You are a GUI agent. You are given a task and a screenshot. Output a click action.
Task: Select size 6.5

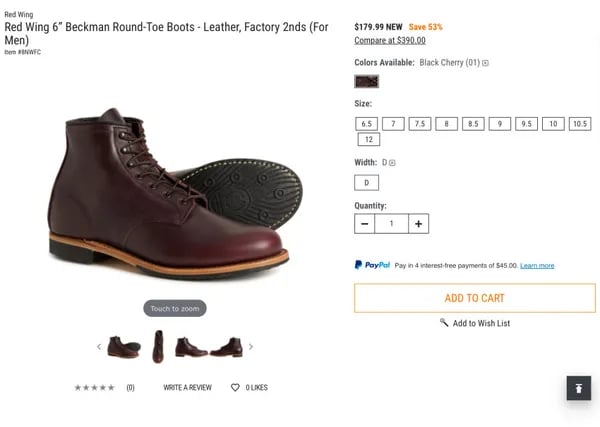(x=366, y=124)
